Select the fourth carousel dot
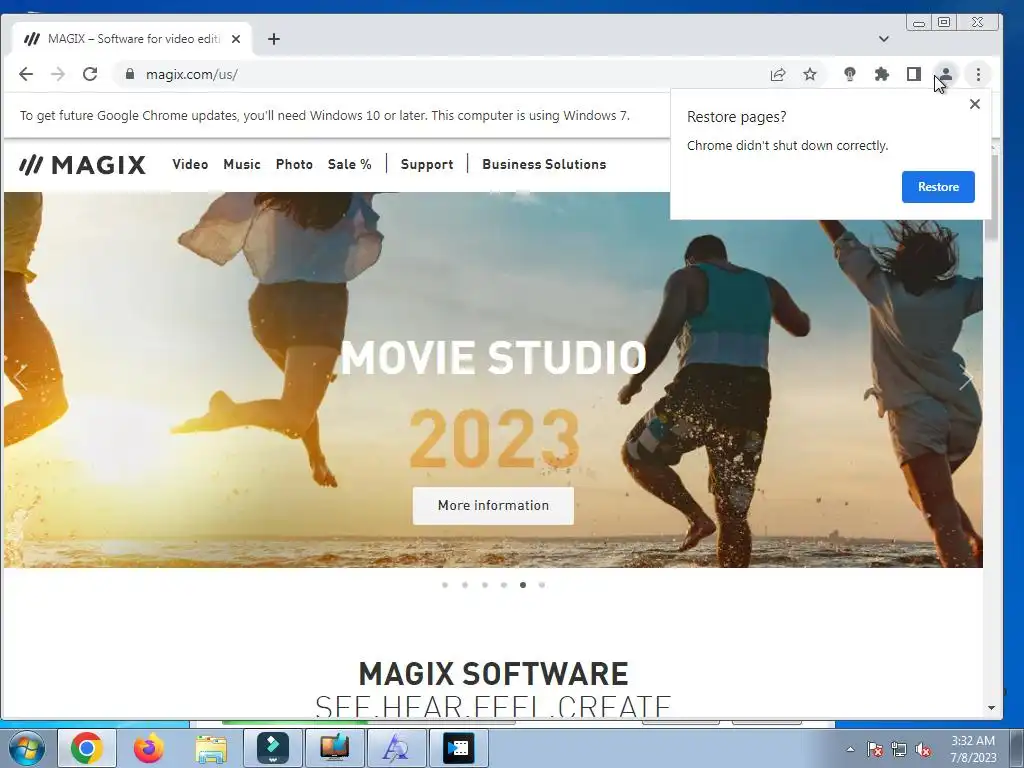 point(504,585)
